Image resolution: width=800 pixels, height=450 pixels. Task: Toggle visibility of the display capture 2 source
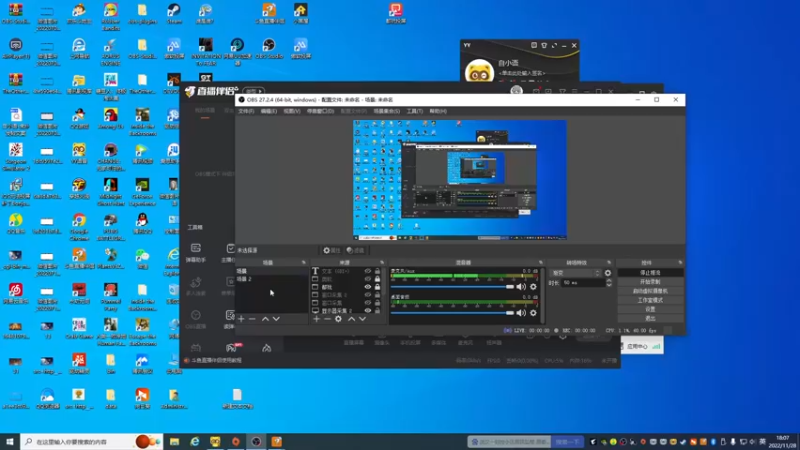pyautogui.click(x=367, y=310)
